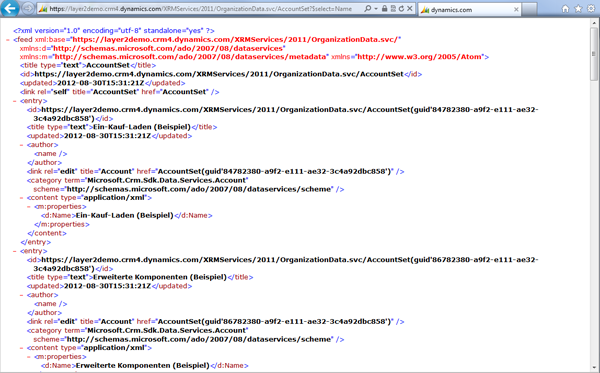Screen dimensions: 600x373
Task: Click the xml:base URL value
Action: pos(235,39)
